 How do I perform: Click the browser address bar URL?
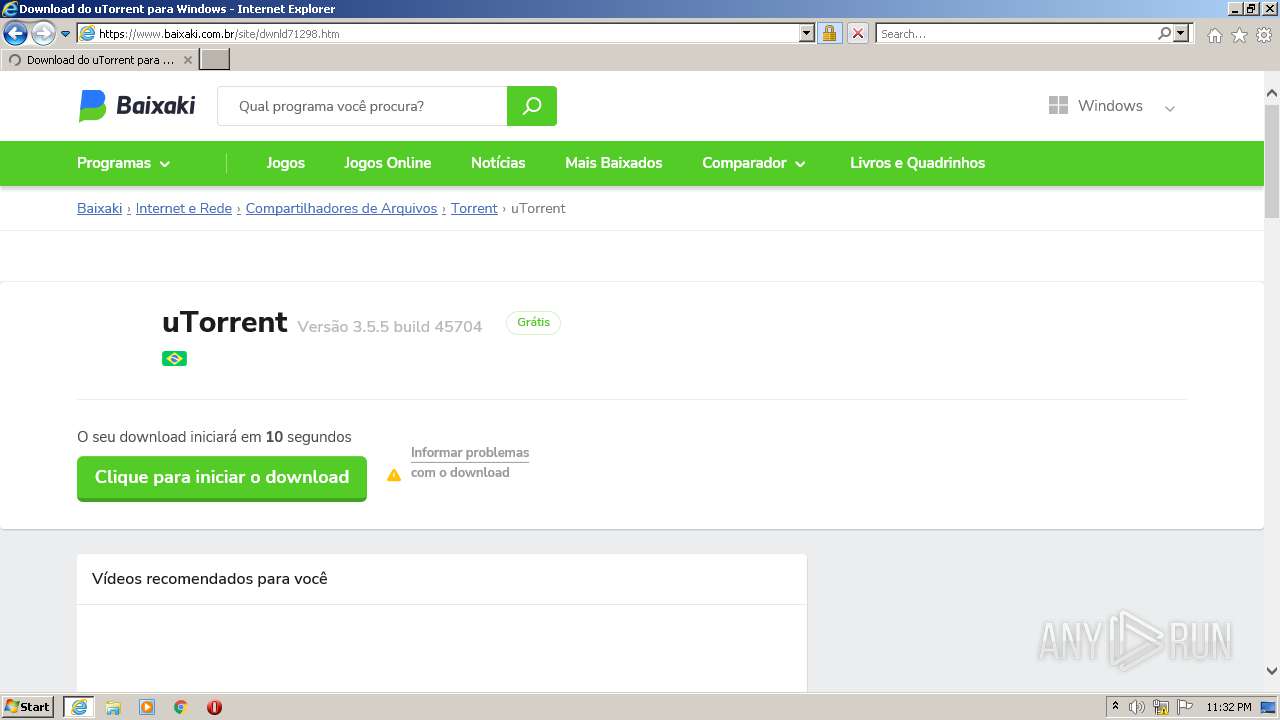click(x=439, y=33)
